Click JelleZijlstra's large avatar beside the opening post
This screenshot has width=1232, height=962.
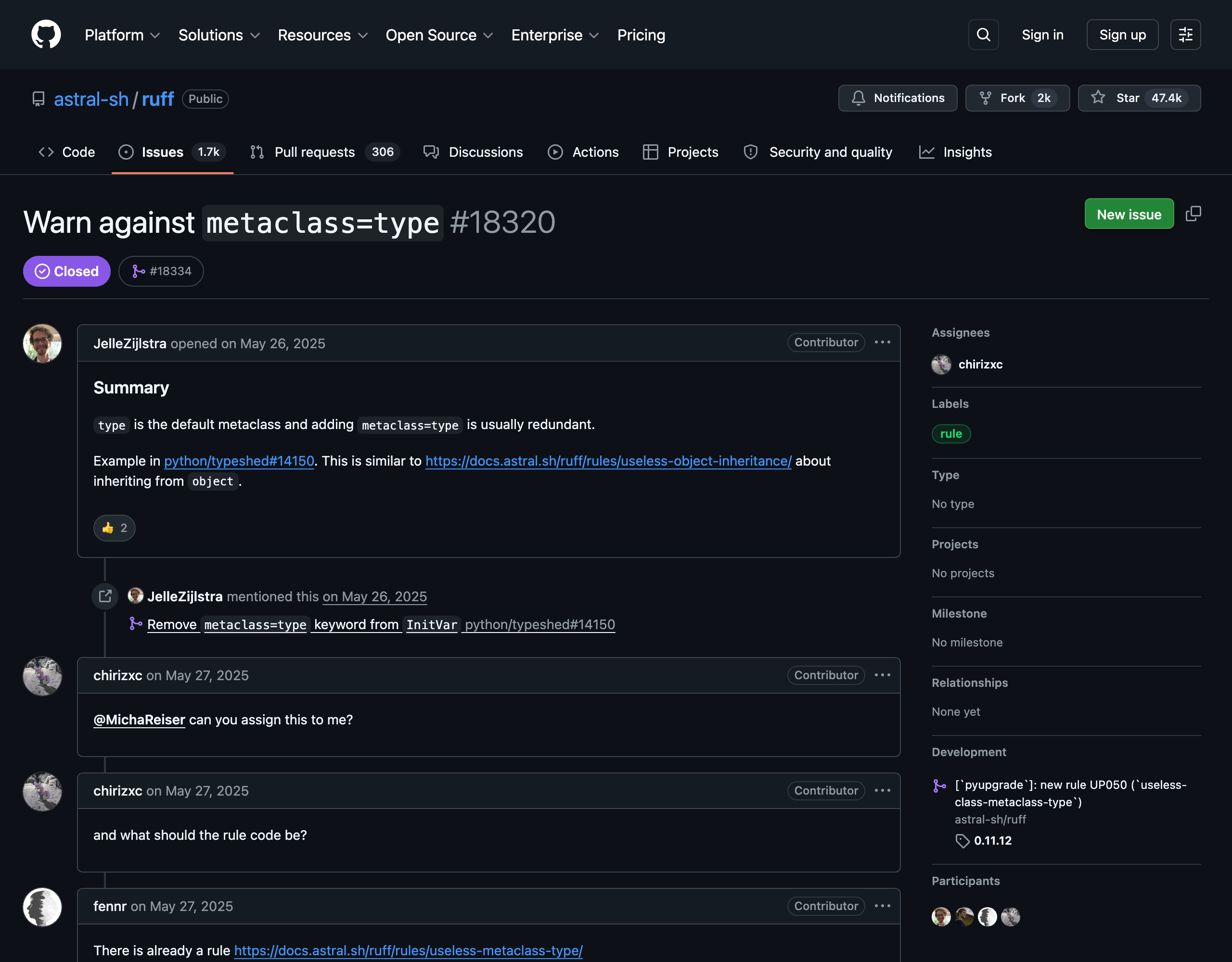(42, 343)
